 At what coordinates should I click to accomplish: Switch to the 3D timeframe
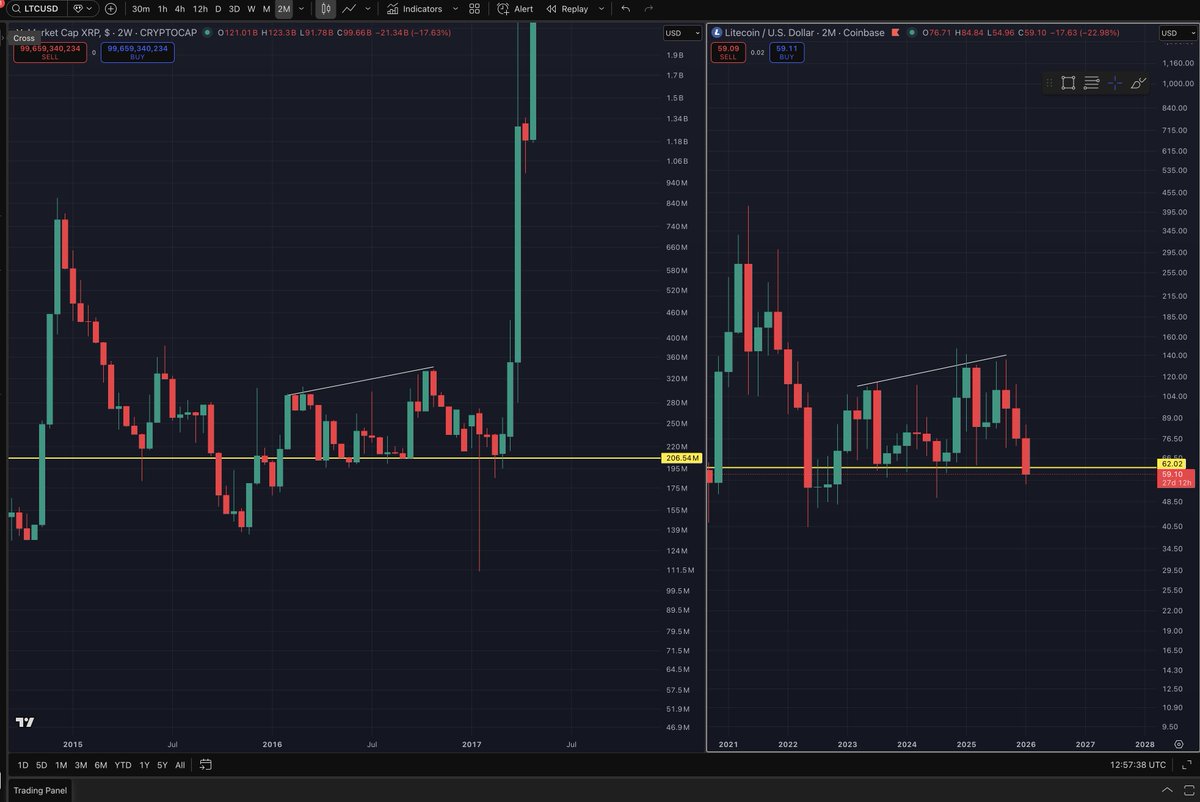click(234, 9)
